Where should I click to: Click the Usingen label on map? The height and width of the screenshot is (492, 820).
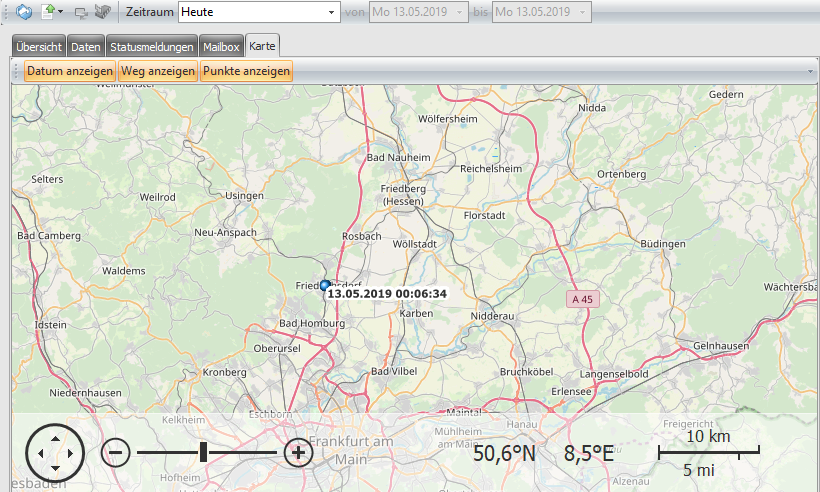pos(244,196)
